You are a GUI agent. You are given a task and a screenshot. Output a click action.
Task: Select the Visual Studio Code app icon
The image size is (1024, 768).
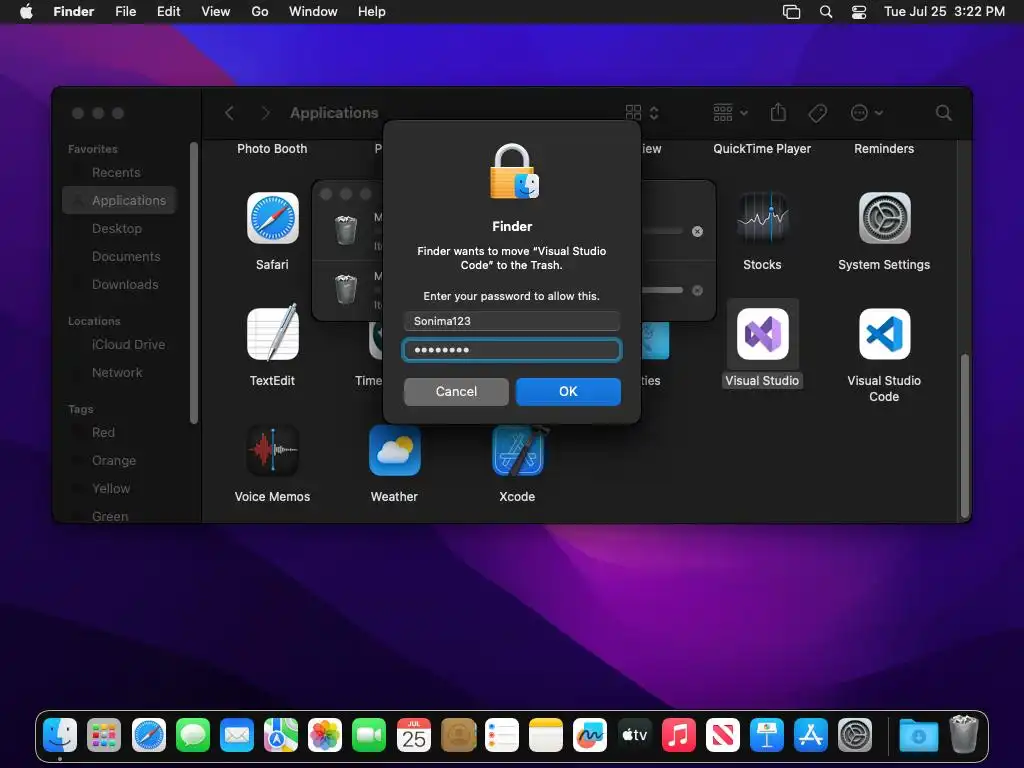point(884,334)
